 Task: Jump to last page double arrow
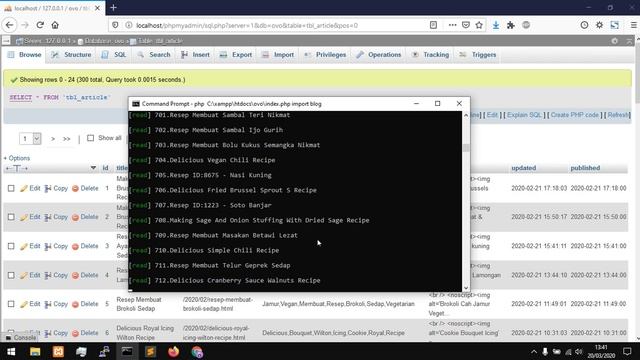coord(67,139)
